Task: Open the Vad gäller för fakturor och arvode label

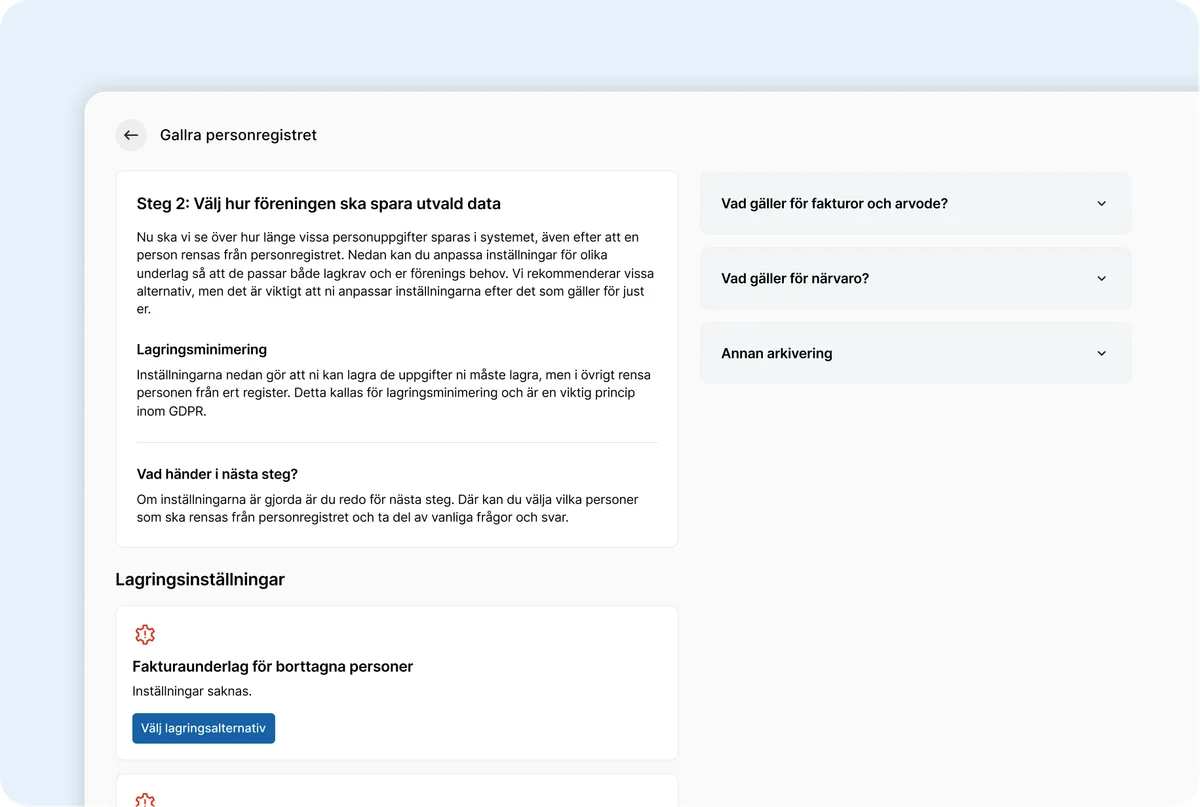Action: coord(834,203)
